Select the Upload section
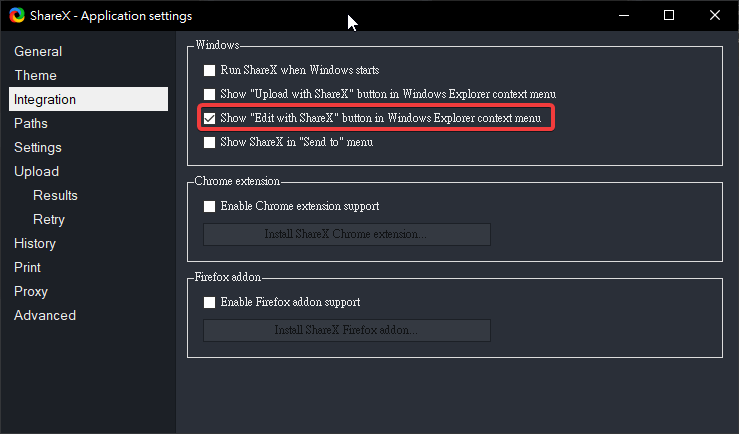Image resolution: width=739 pixels, height=434 pixels. point(36,171)
